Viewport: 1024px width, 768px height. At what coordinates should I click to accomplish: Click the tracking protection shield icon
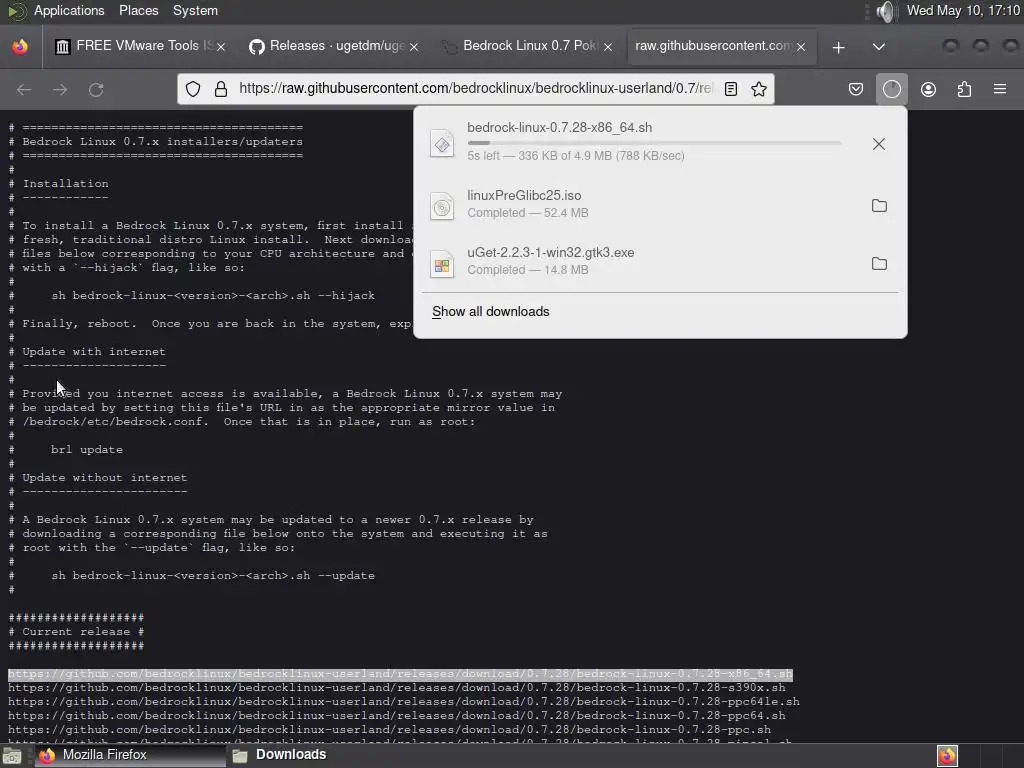[193, 89]
